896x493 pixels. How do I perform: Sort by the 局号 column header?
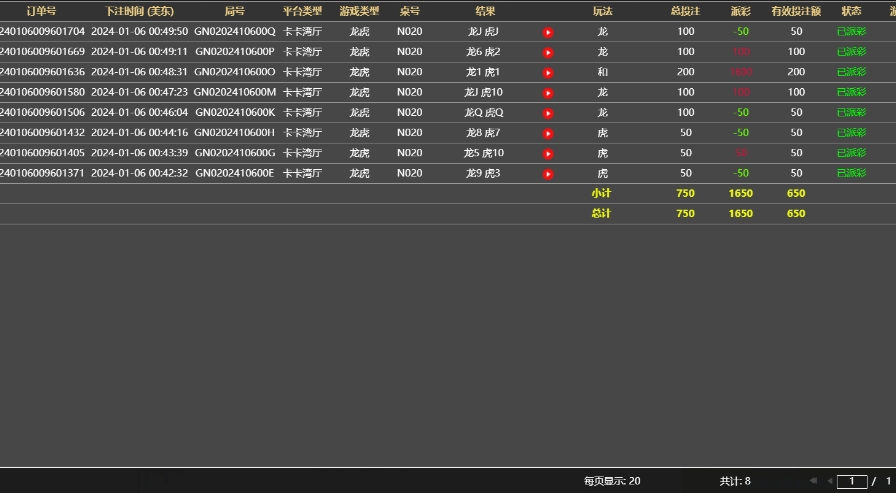pyautogui.click(x=234, y=11)
